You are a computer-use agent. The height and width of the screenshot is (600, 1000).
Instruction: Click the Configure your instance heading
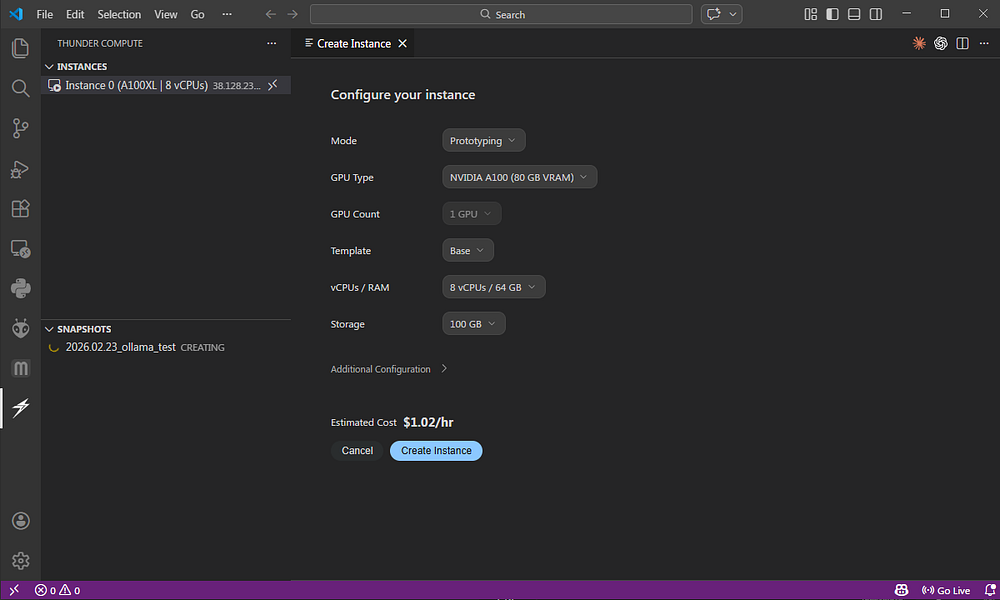[403, 94]
